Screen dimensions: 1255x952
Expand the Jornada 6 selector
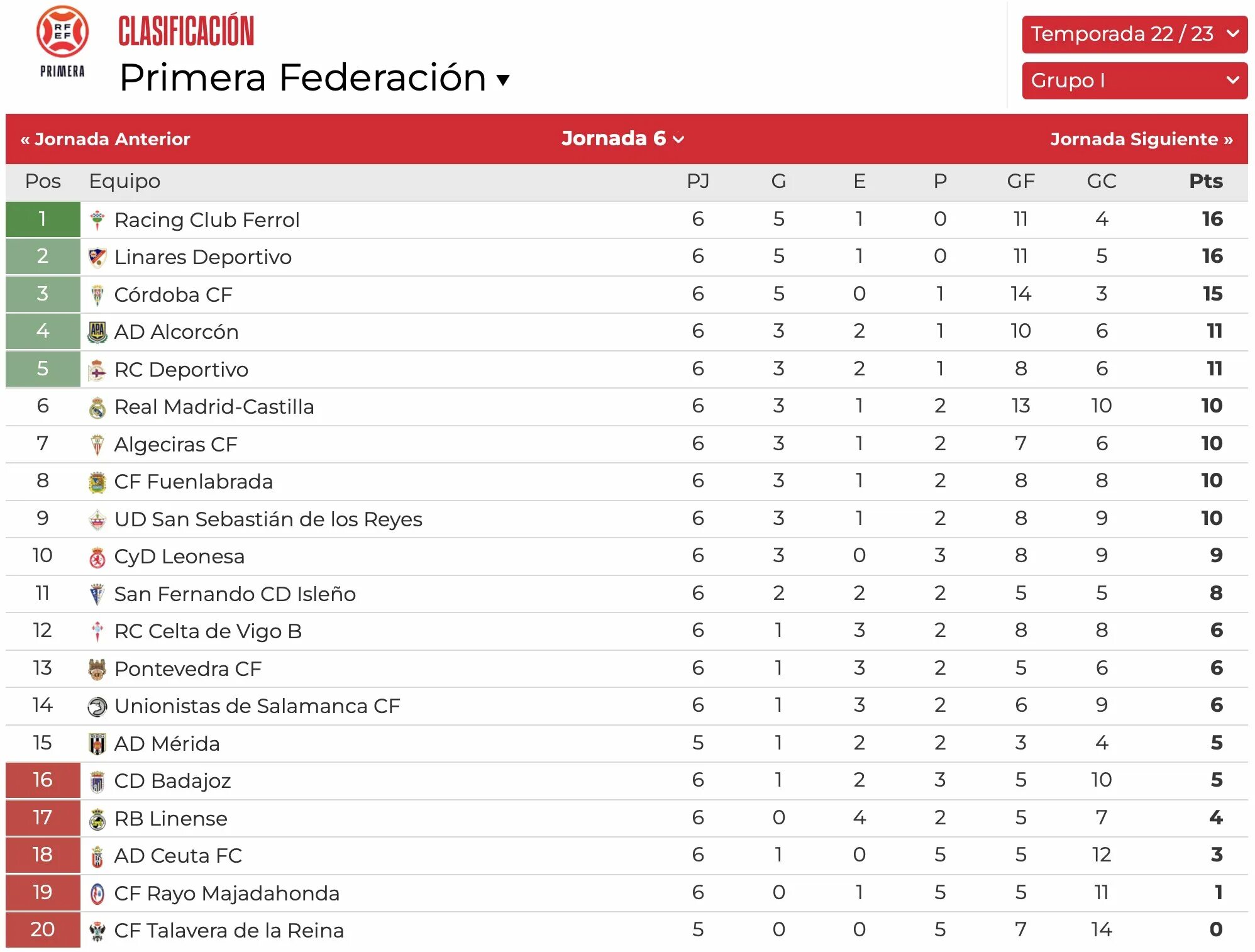(622, 138)
